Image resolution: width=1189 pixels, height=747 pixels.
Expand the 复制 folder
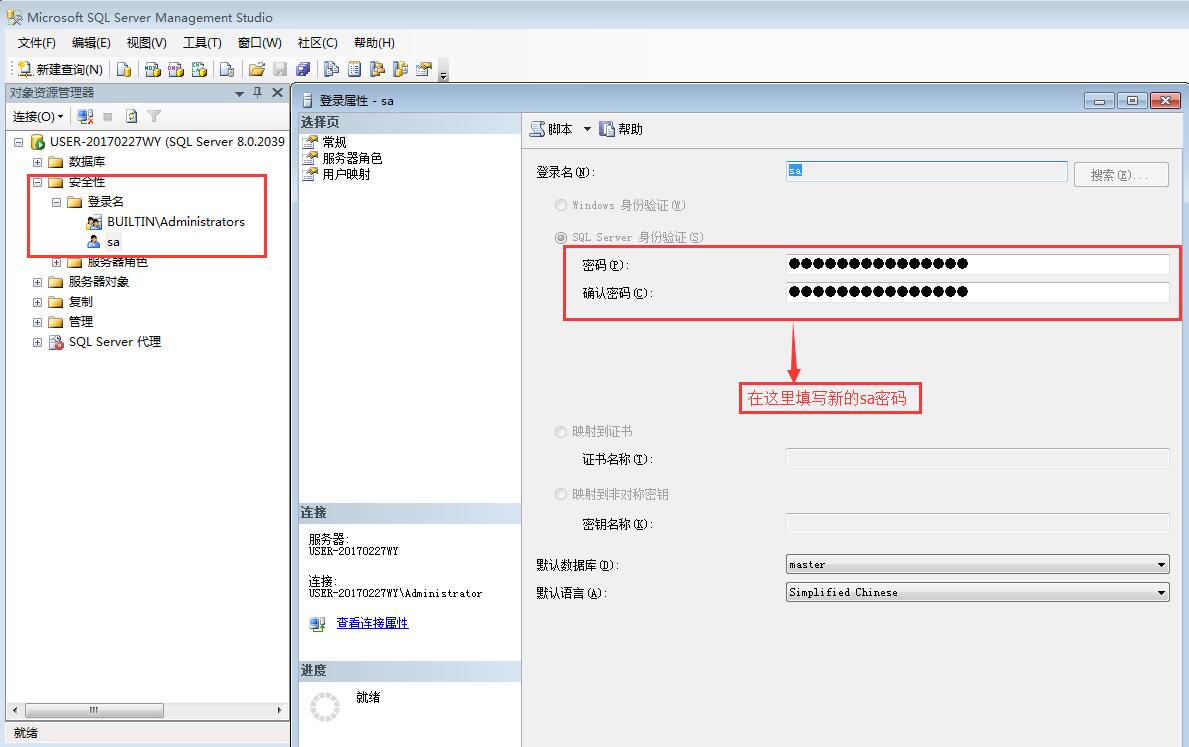coord(37,302)
